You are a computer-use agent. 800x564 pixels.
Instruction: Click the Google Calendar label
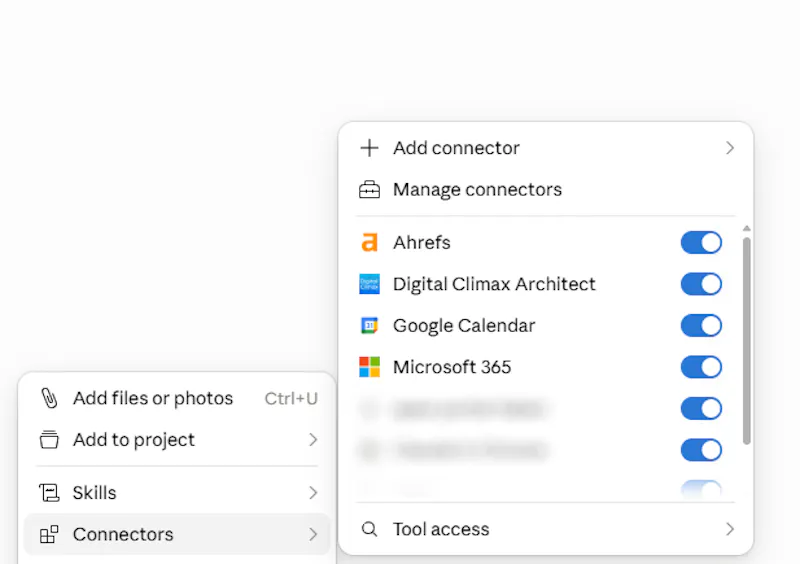(x=464, y=326)
